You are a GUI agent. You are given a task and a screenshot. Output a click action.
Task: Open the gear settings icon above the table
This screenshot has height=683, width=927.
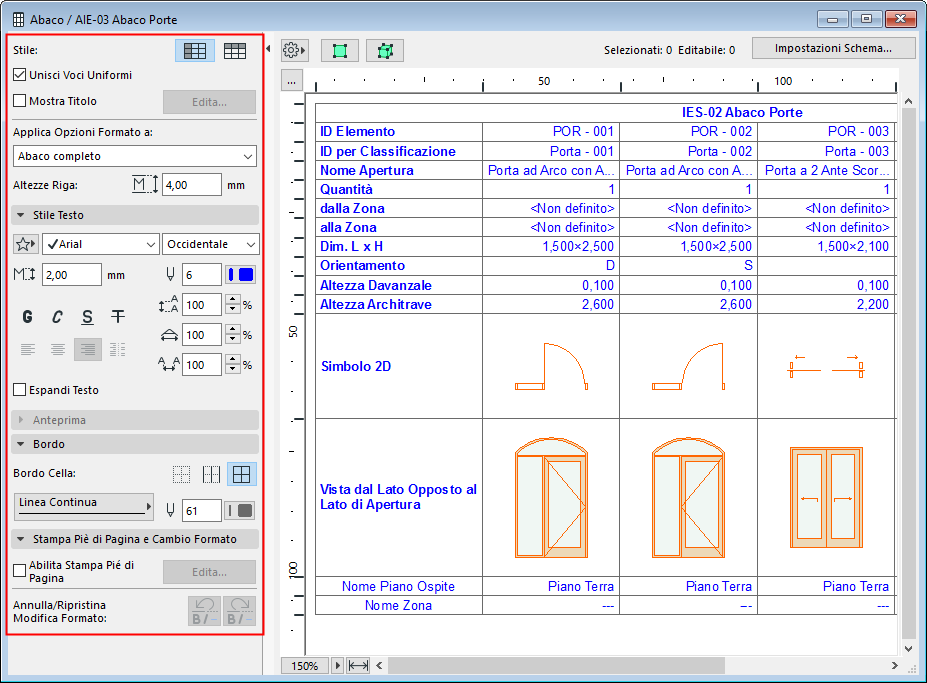click(x=294, y=49)
